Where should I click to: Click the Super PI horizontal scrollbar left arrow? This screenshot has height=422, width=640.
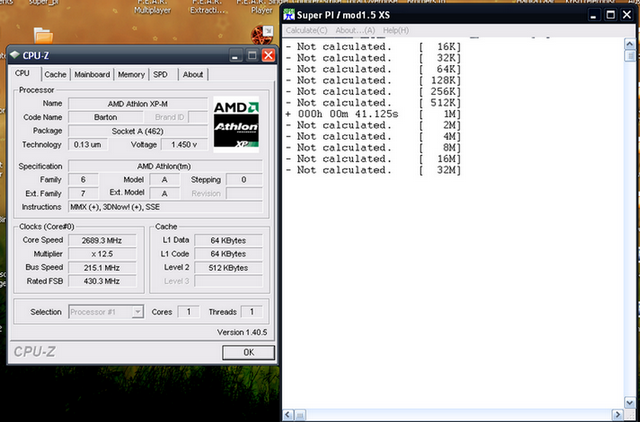[x=288, y=415]
